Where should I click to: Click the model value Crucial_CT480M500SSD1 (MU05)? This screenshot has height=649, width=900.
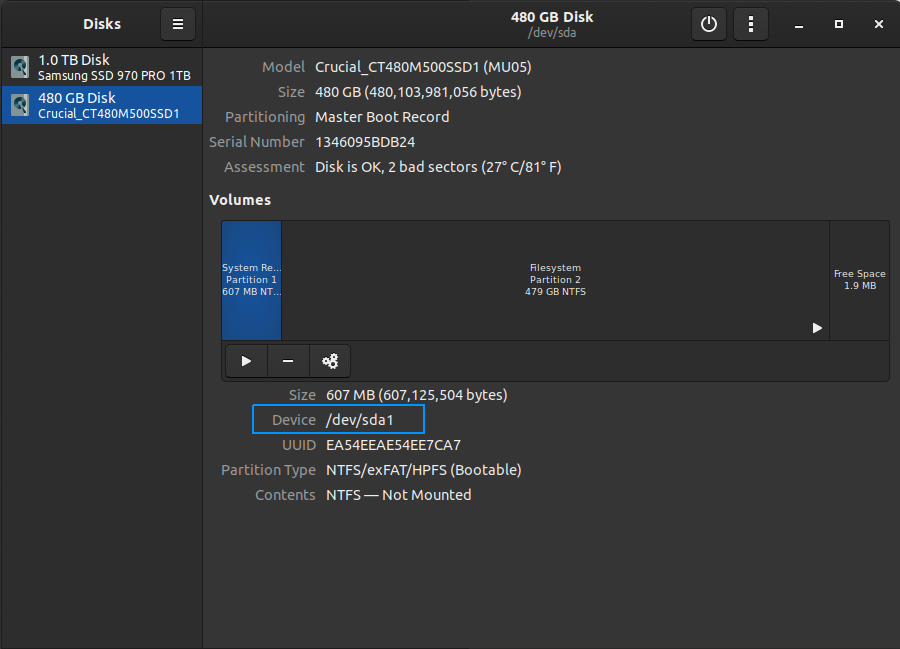click(x=423, y=67)
